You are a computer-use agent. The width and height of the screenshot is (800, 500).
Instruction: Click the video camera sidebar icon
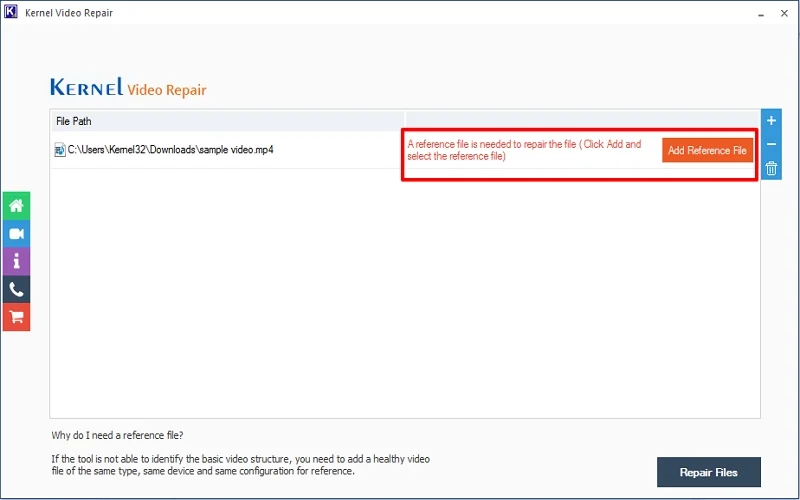point(16,234)
